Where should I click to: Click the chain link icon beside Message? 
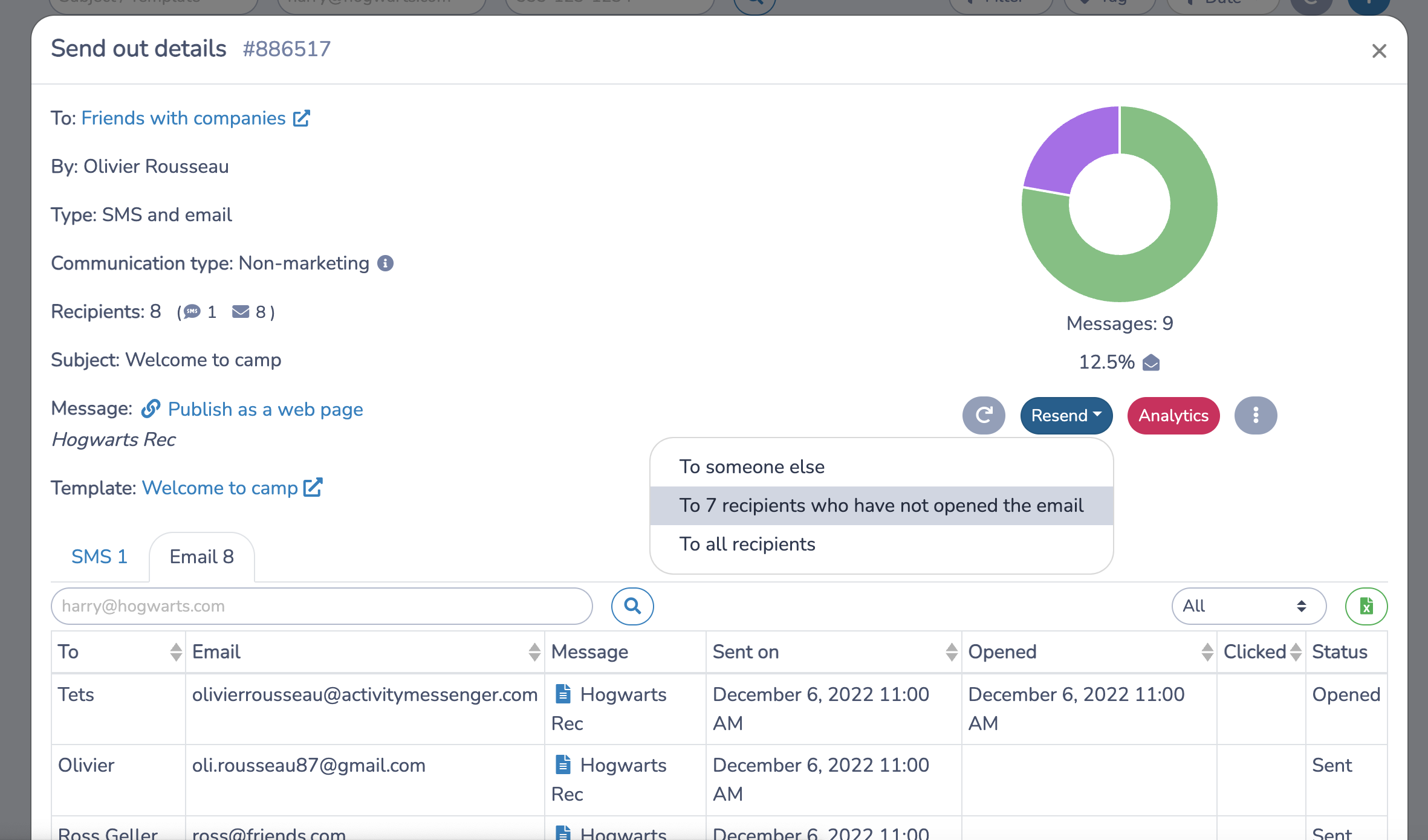coord(151,409)
